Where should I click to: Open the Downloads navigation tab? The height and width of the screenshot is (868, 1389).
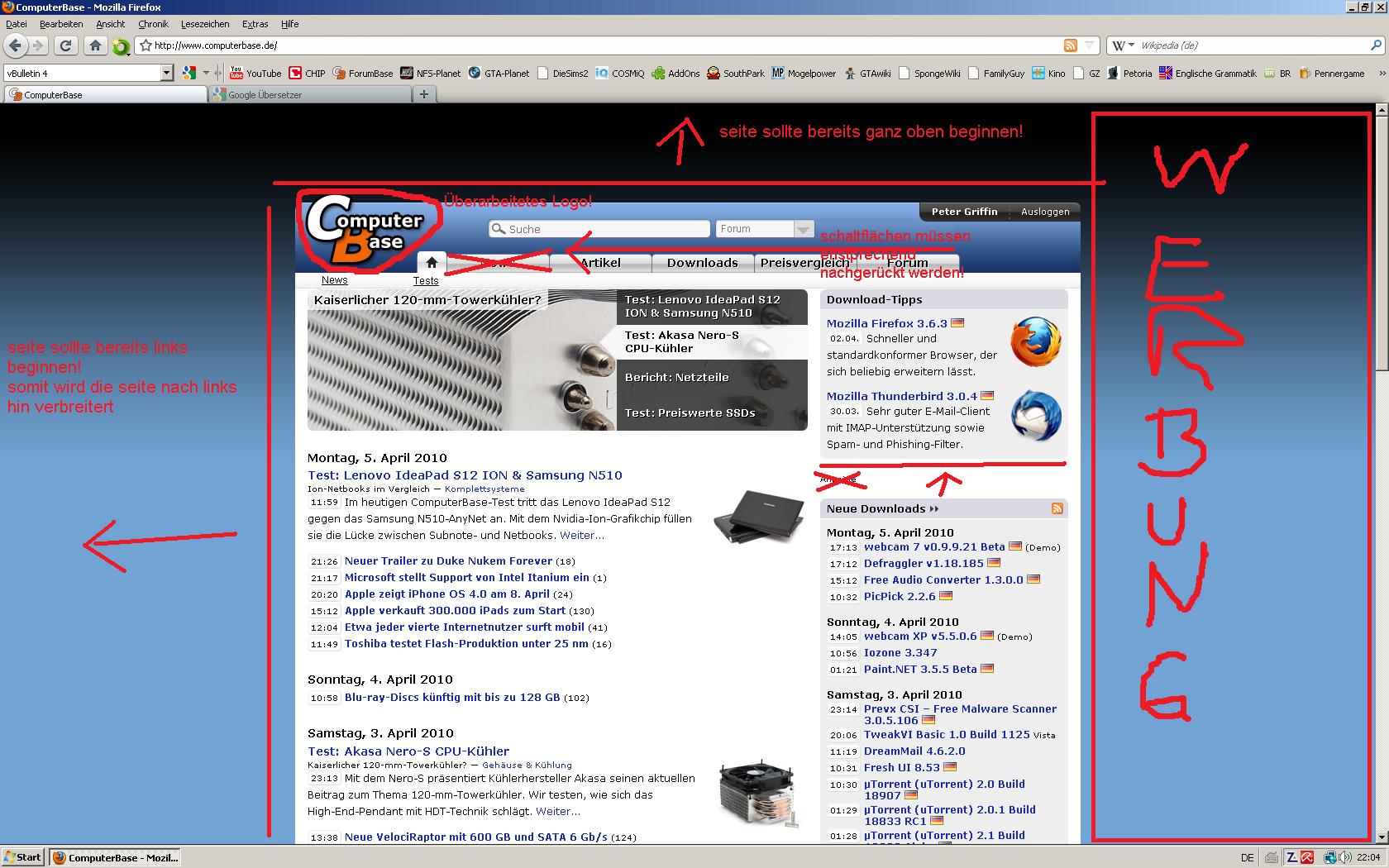702,263
